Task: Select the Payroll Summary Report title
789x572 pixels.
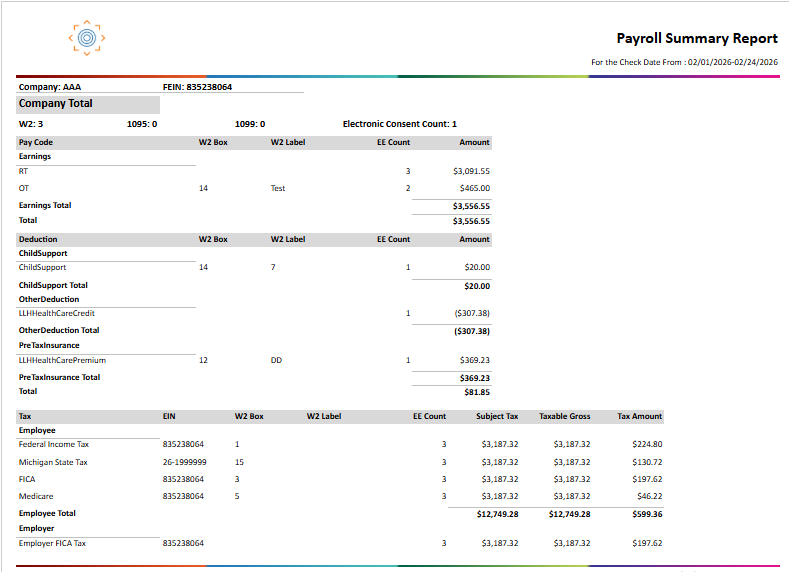Action: click(x=697, y=38)
